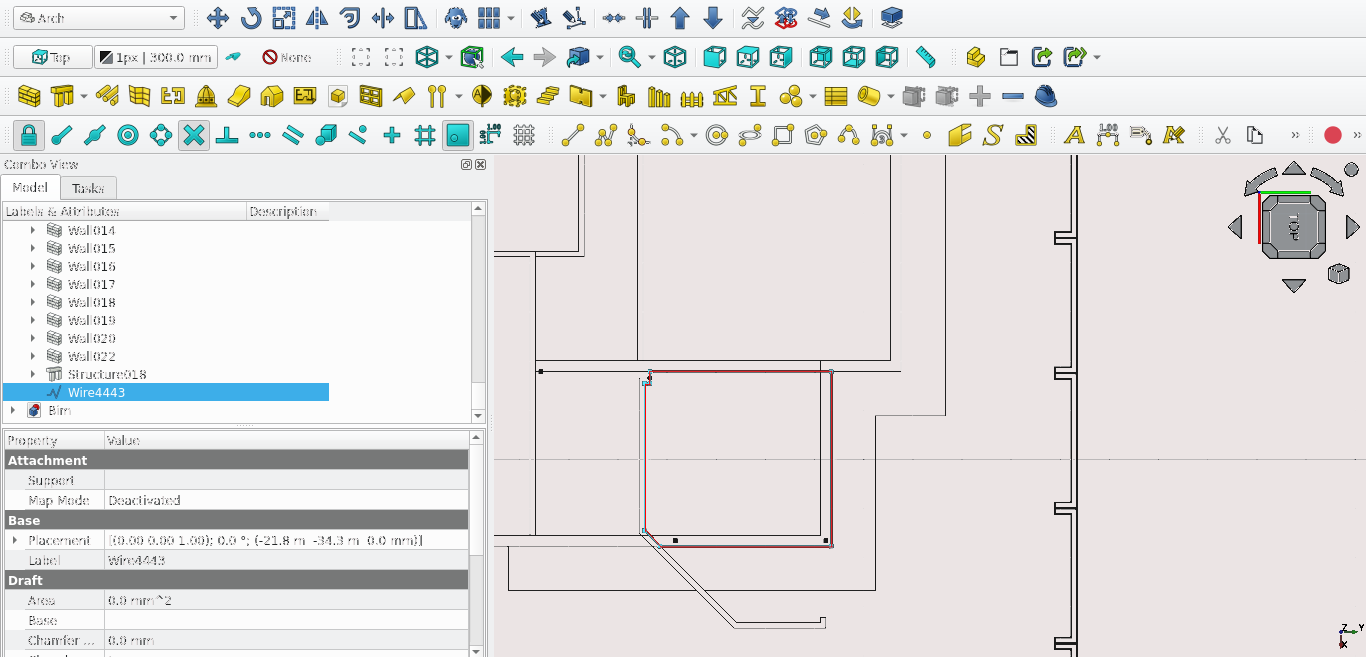1366x657 pixels.
Task: Switch to the Model tab
Action: [30, 188]
